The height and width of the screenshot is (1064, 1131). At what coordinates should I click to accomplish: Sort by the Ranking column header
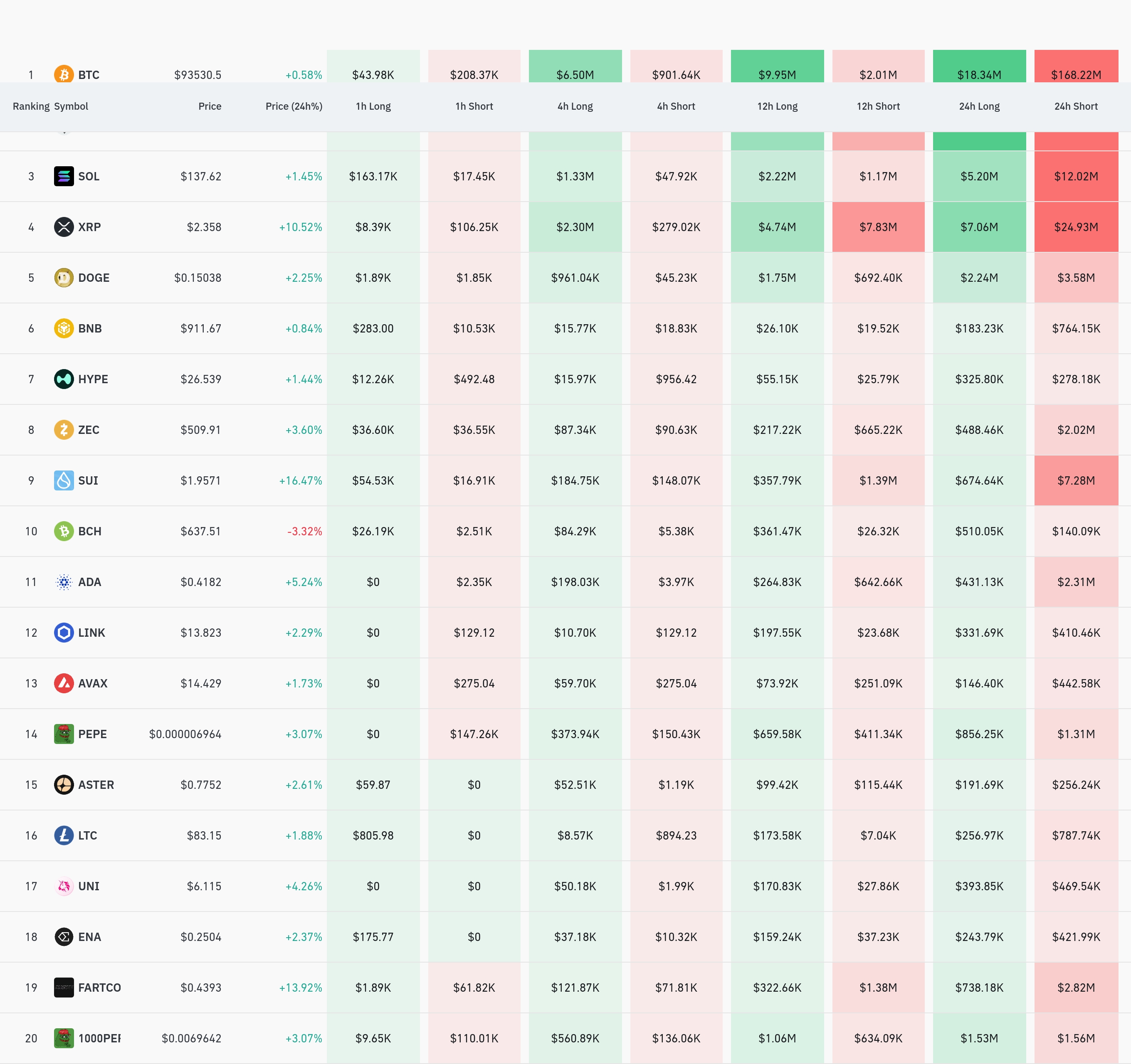point(31,106)
